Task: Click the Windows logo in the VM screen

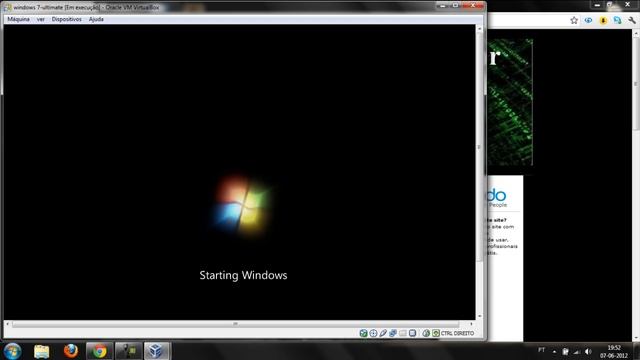Action: (x=243, y=206)
